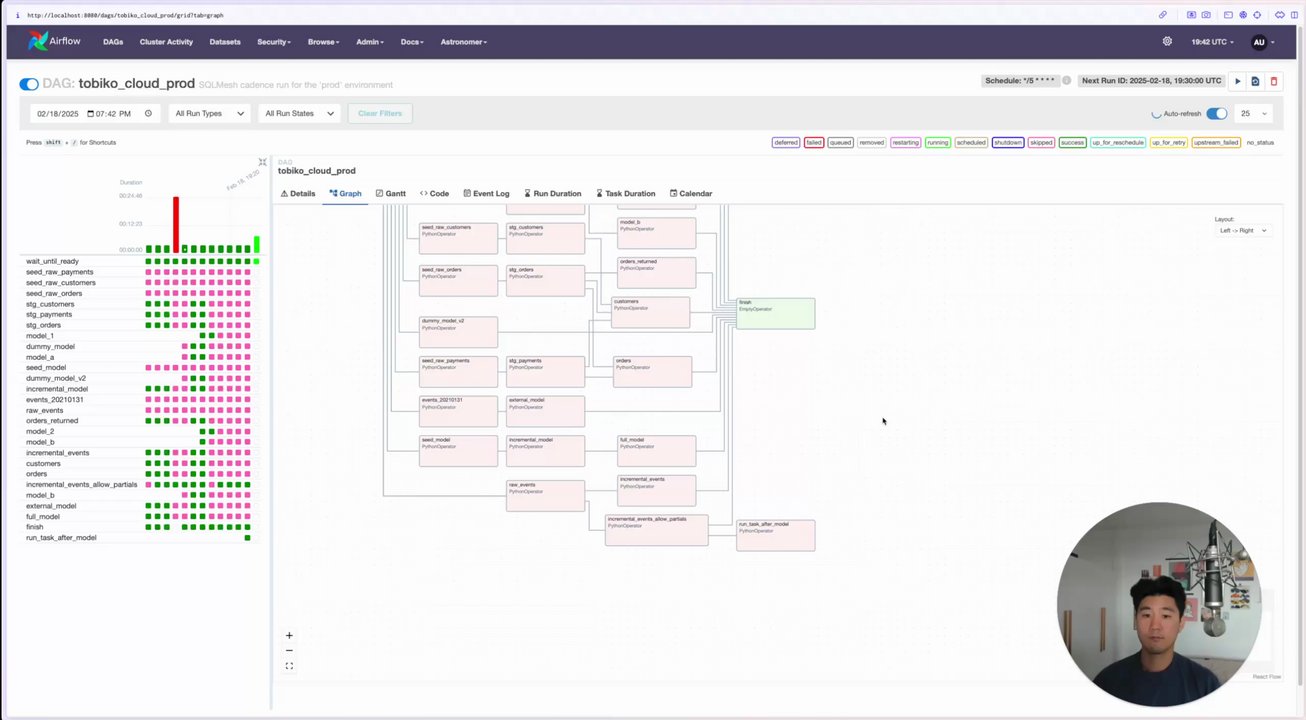Open the Docs menu dropdown
Image resolution: width=1306 pixels, height=720 pixels.
point(412,42)
